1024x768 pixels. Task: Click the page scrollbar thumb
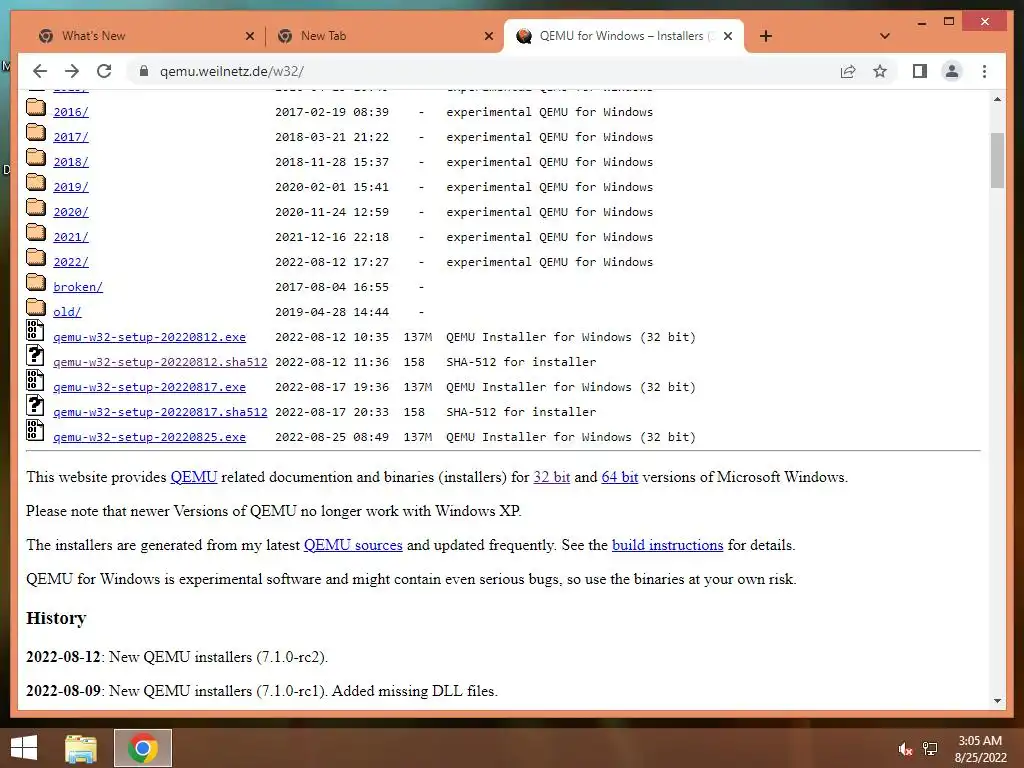click(x=997, y=160)
